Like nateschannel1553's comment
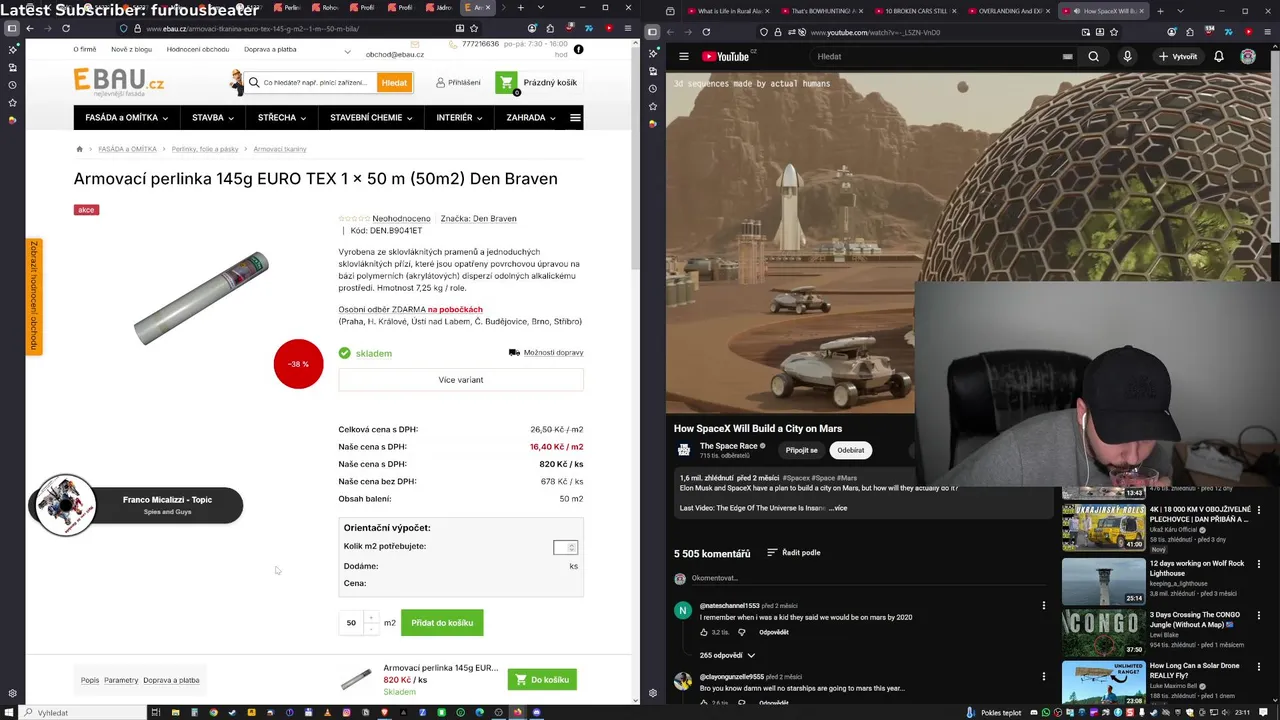Image resolution: width=1280 pixels, height=720 pixels. (704, 632)
